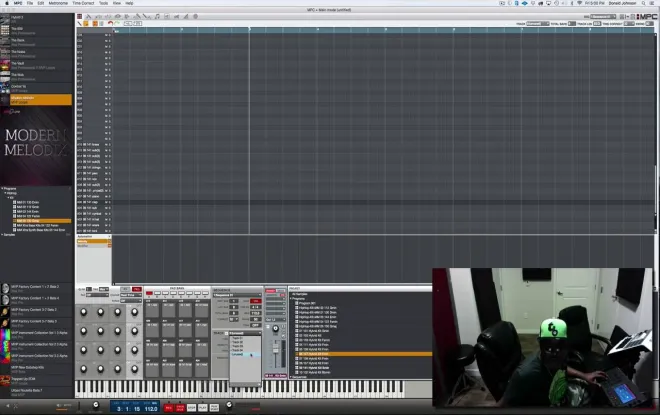Open the View menu
This screenshot has width=660, height=415.
pyautogui.click(x=117, y=3)
